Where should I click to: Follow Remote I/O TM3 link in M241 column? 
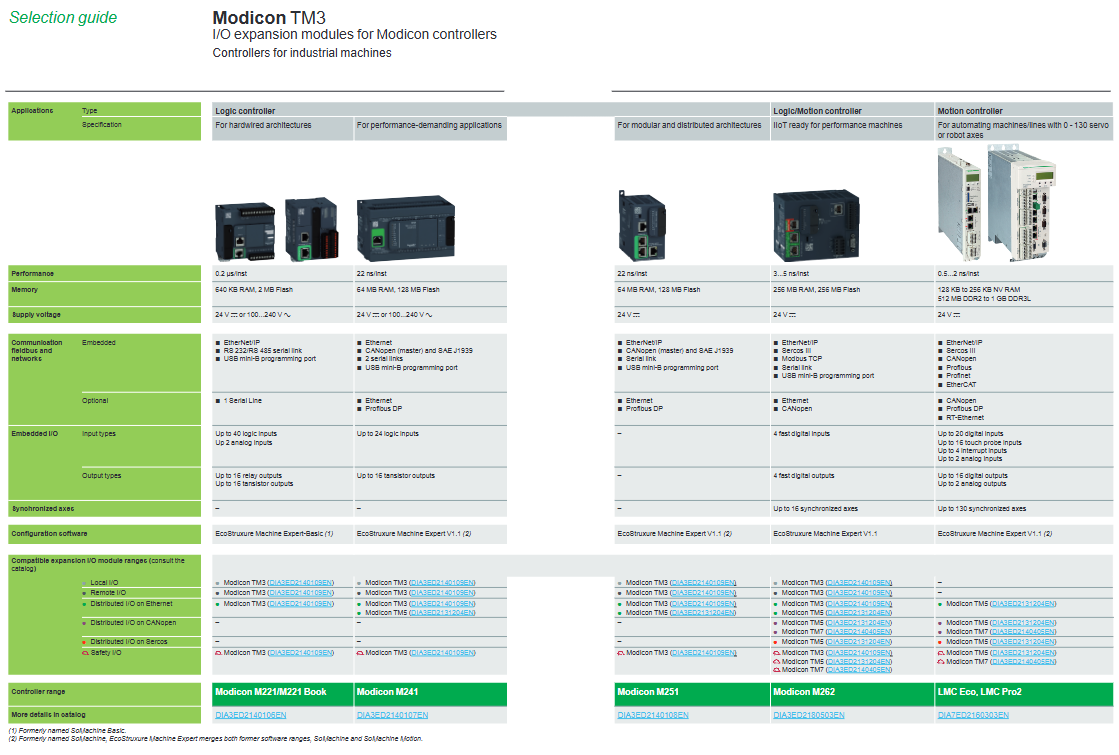click(442, 593)
